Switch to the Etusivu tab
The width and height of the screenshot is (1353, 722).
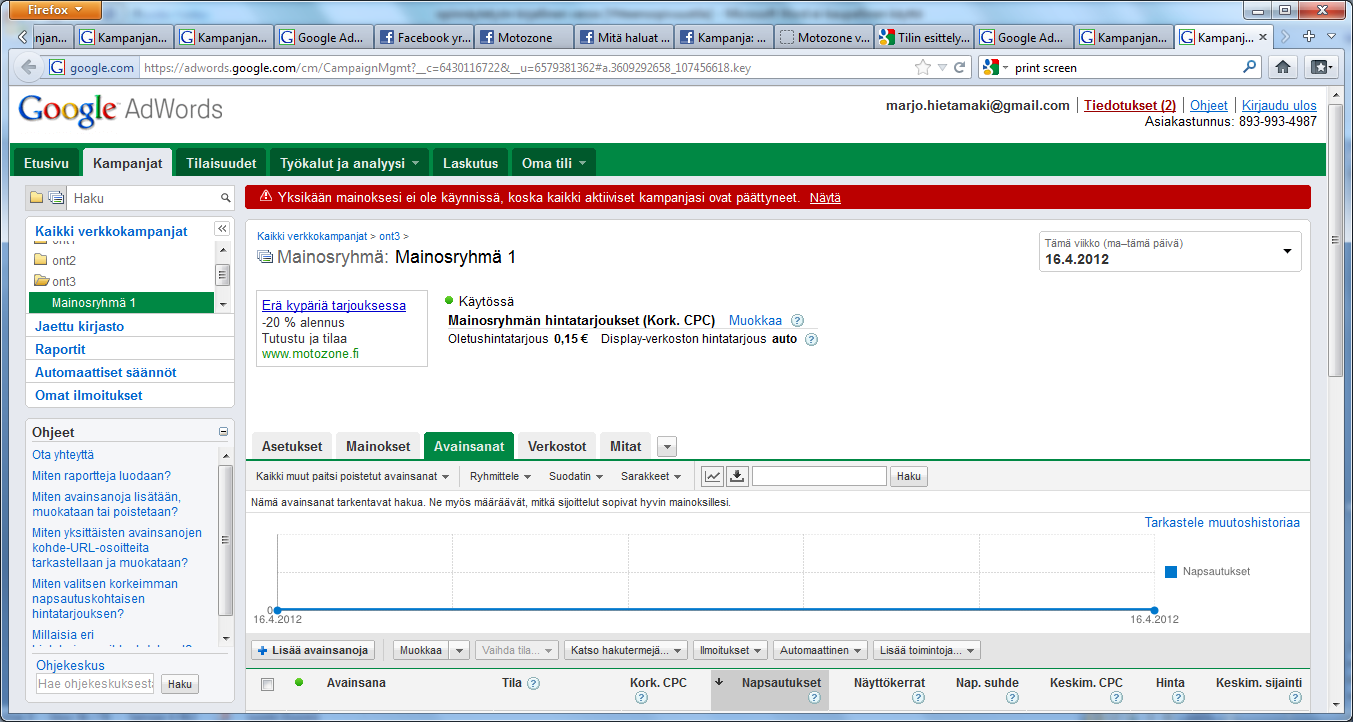[x=46, y=163]
